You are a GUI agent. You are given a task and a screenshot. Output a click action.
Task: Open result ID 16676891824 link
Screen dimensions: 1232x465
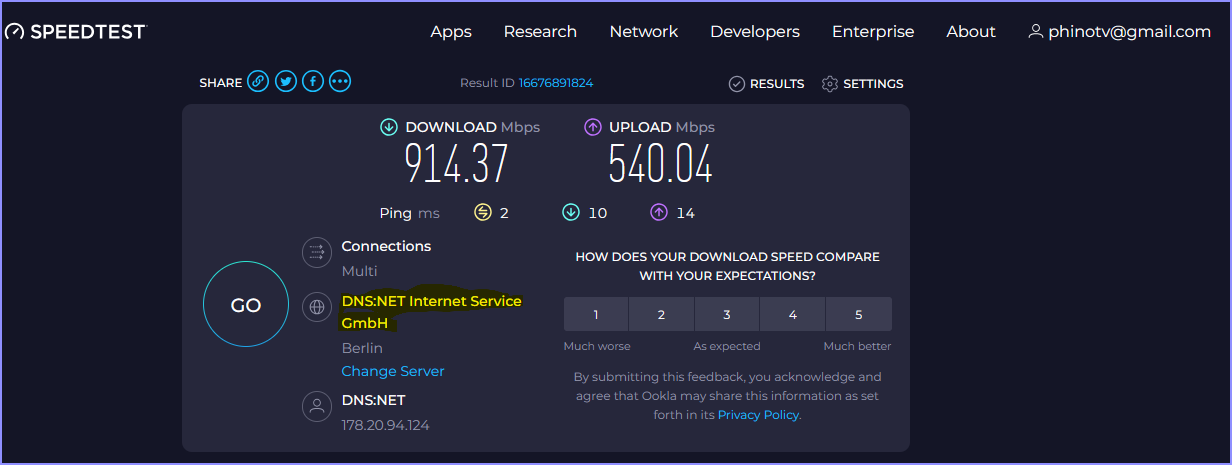tap(556, 83)
